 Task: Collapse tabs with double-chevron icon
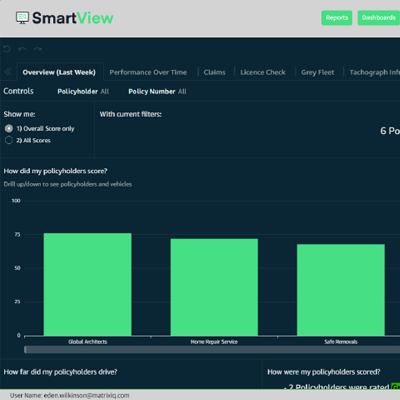8,72
